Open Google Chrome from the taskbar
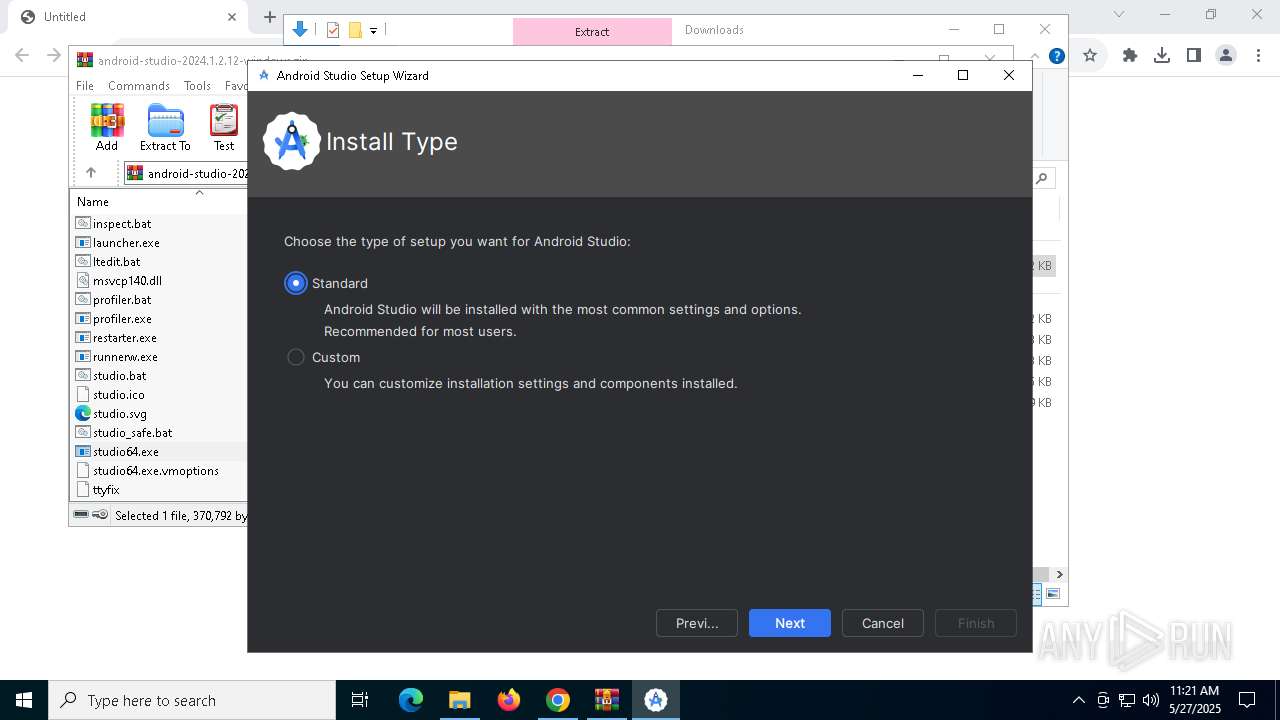 tap(558, 700)
